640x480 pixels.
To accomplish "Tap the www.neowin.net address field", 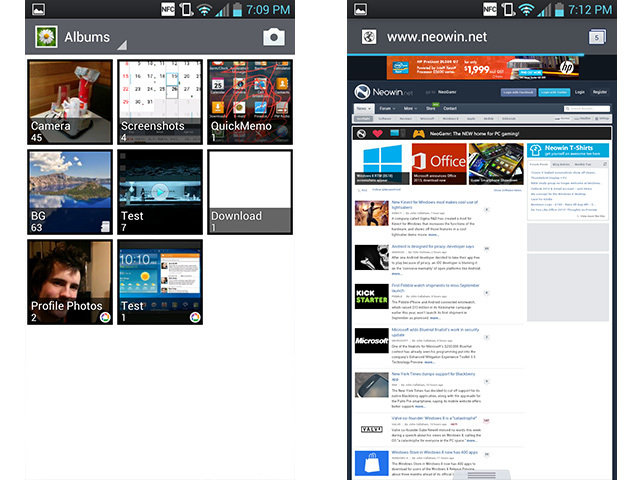I will (x=437, y=37).
